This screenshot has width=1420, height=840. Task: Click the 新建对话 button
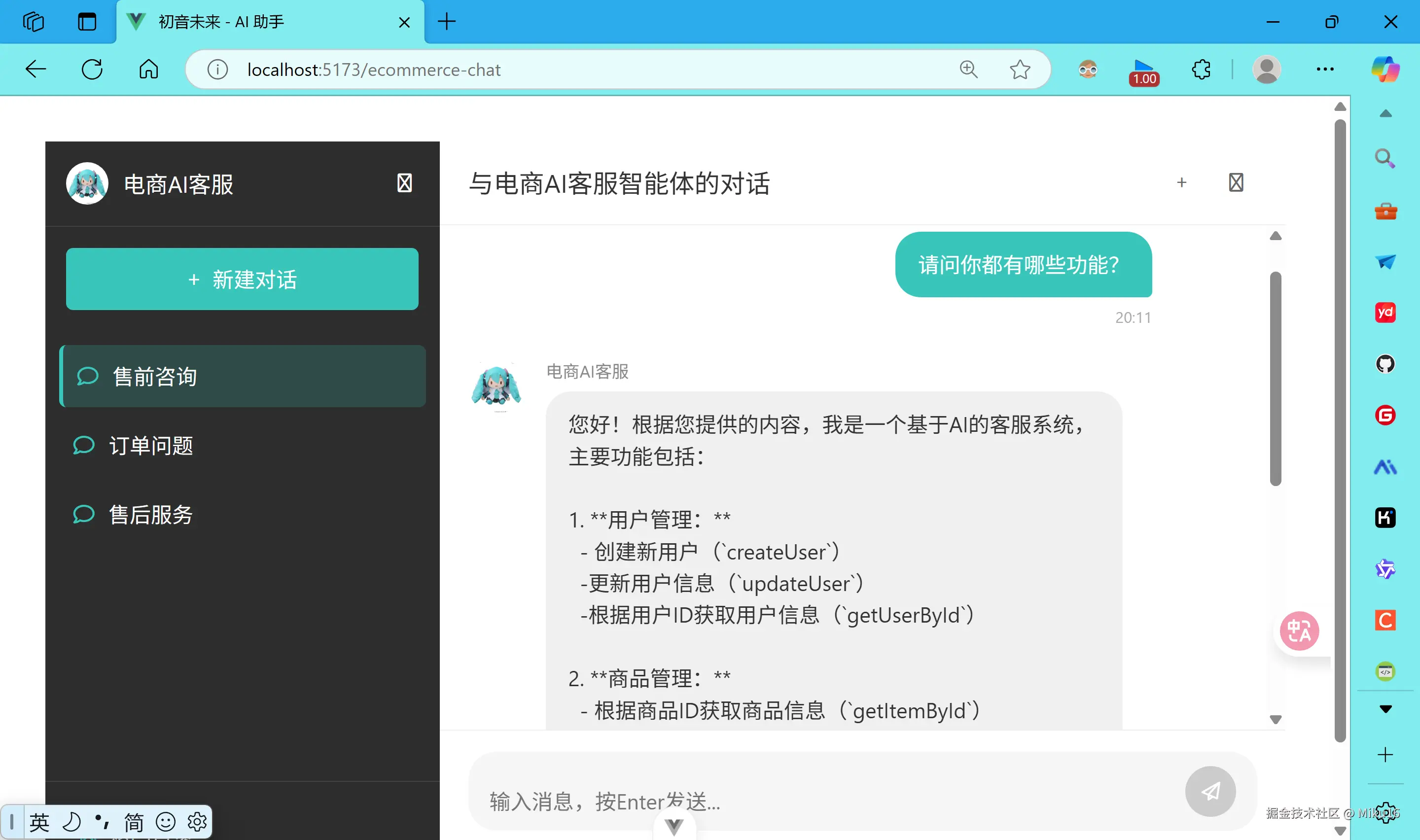pyautogui.click(x=242, y=279)
